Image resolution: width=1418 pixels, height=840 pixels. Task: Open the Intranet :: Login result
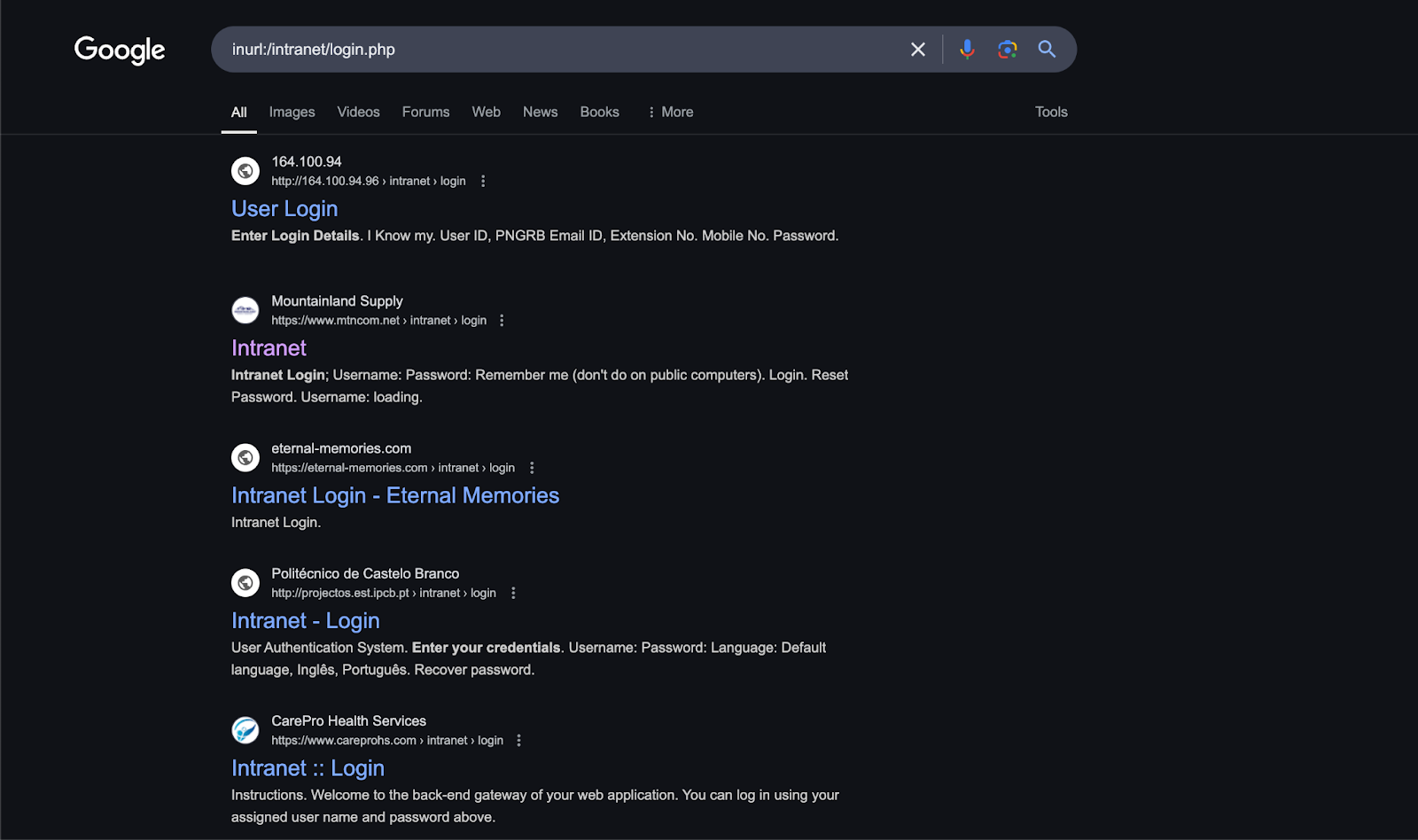pos(308,768)
